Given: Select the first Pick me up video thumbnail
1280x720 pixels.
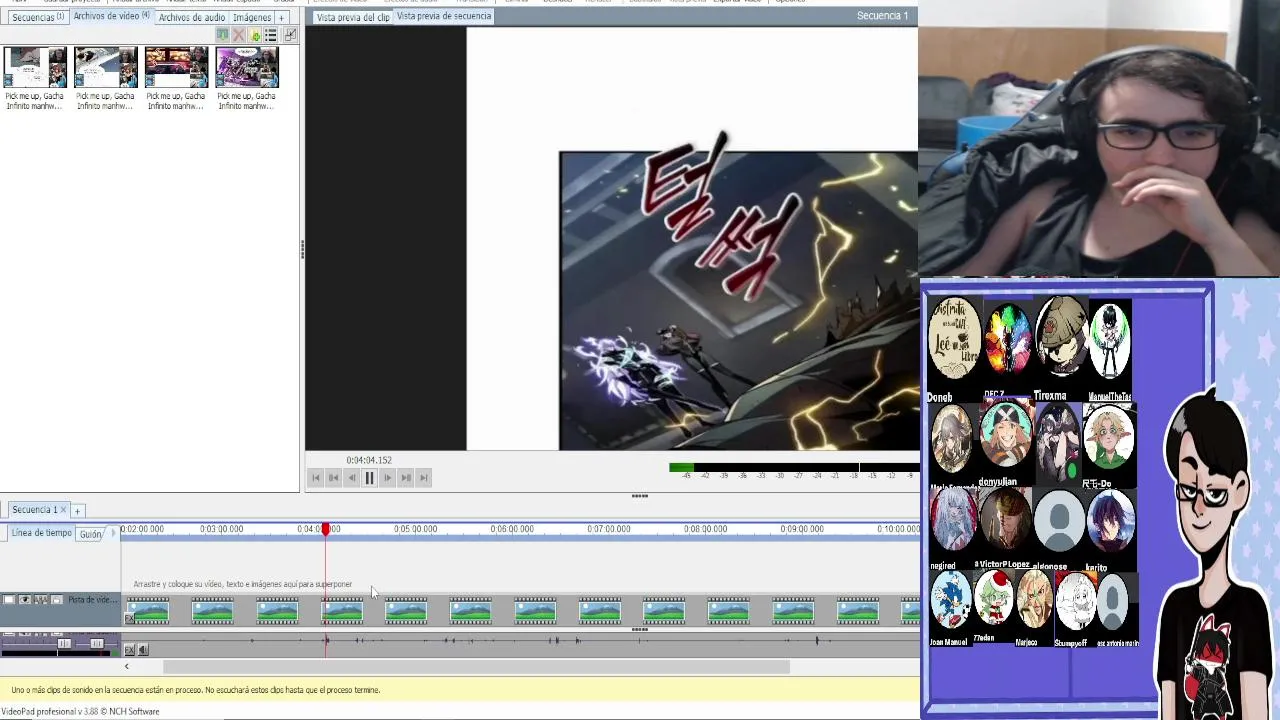Looking at the screenshot, I should pos(35,68).
